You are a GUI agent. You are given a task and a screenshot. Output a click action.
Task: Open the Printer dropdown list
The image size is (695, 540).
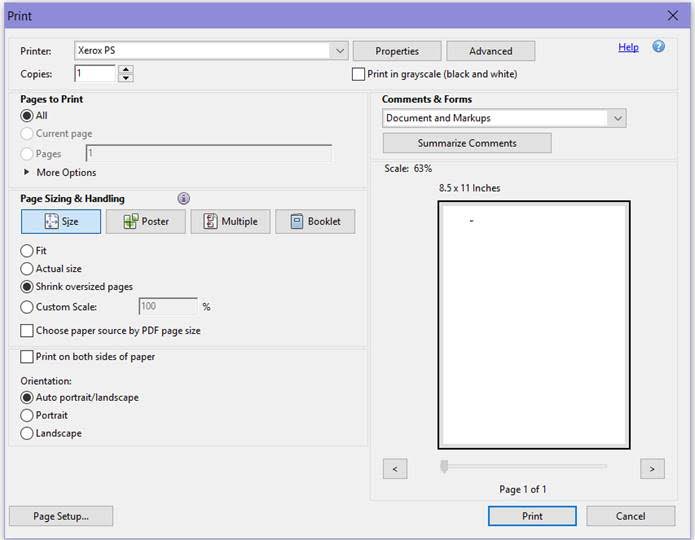click(340, 51)
